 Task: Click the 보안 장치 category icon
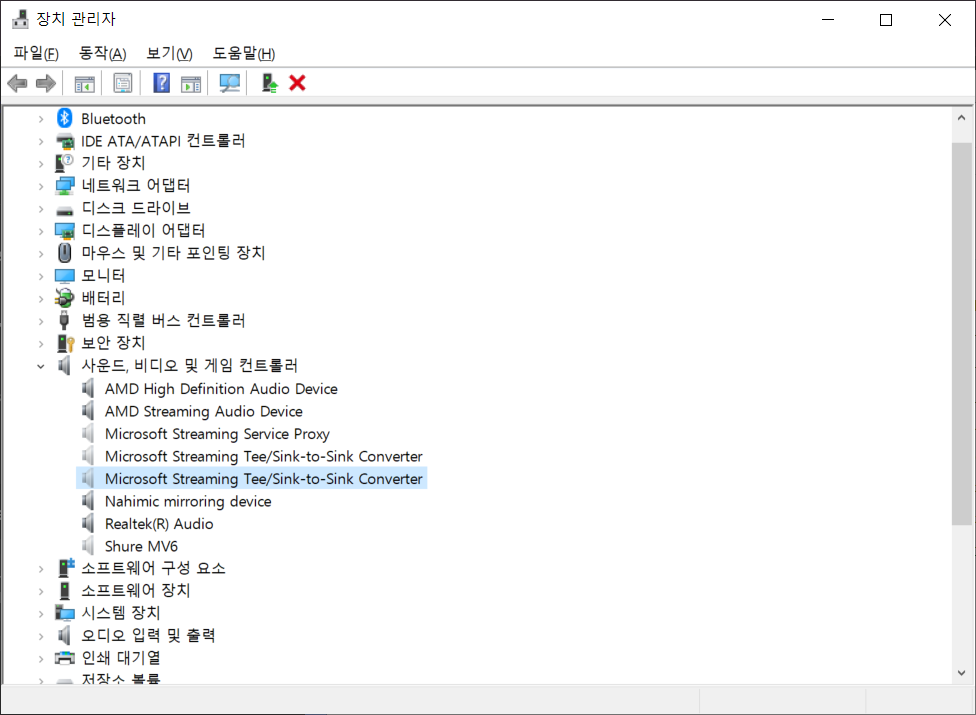tap(65, 343)
